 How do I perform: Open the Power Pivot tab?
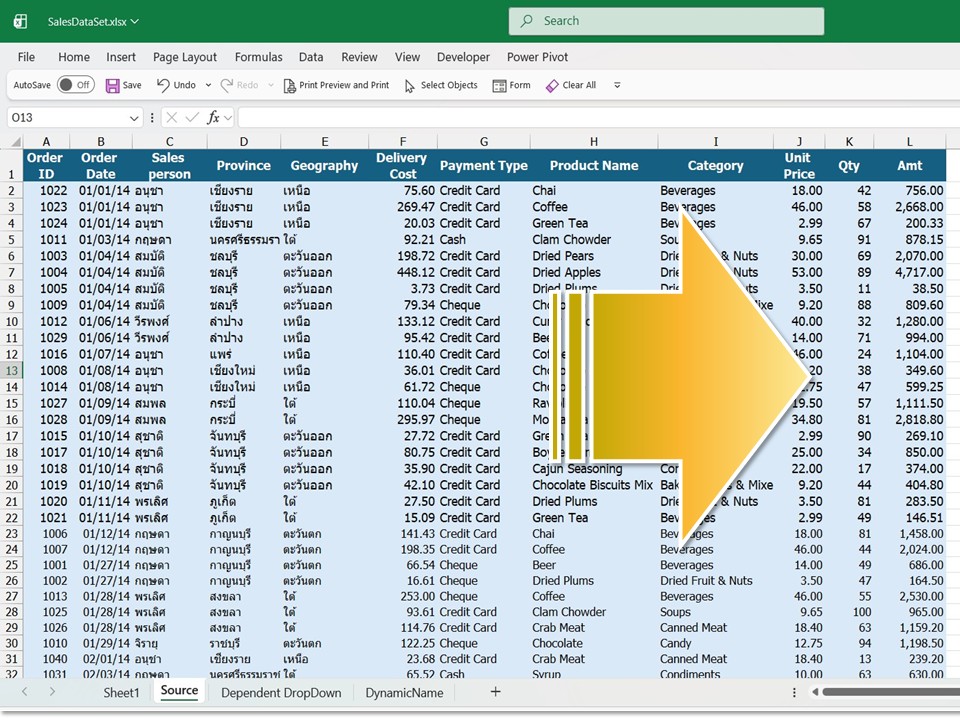pyautogui.click(x=538, y=57)
